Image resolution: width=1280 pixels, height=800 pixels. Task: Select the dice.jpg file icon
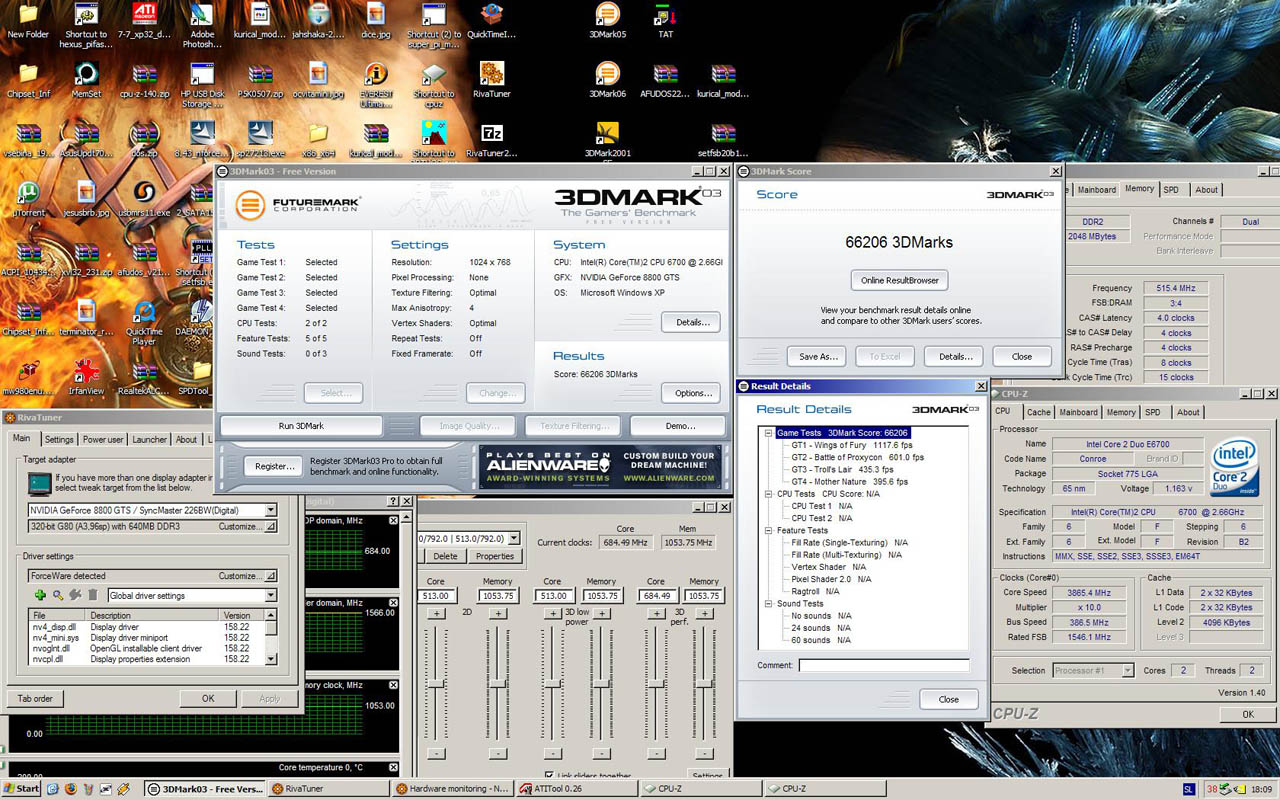(x=375, y=21)
